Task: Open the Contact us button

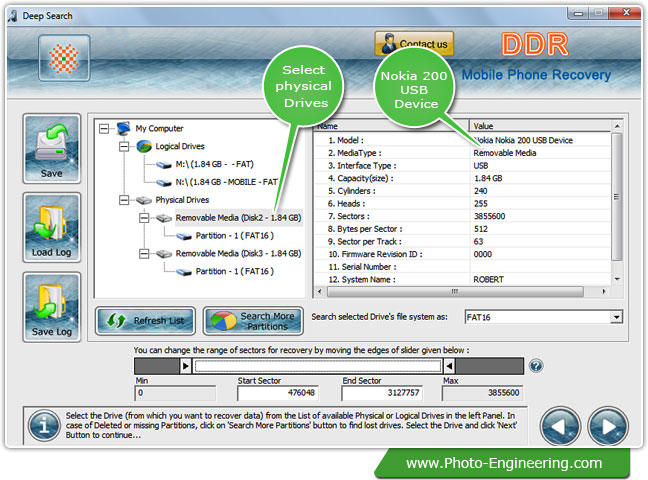Action: pyautogui.click(x=414, y=44)
